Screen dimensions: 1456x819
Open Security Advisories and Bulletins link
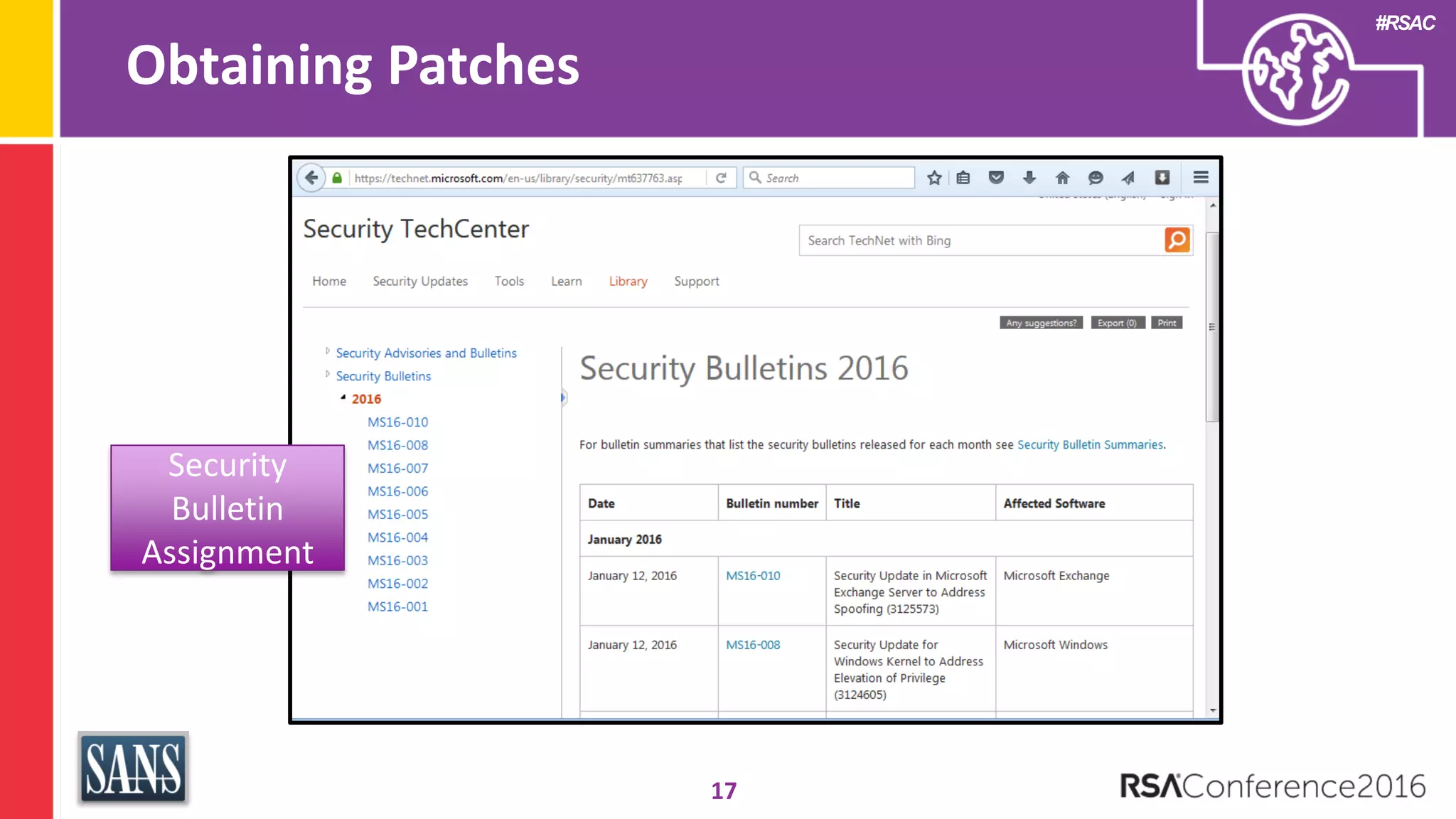click(427, 353)
